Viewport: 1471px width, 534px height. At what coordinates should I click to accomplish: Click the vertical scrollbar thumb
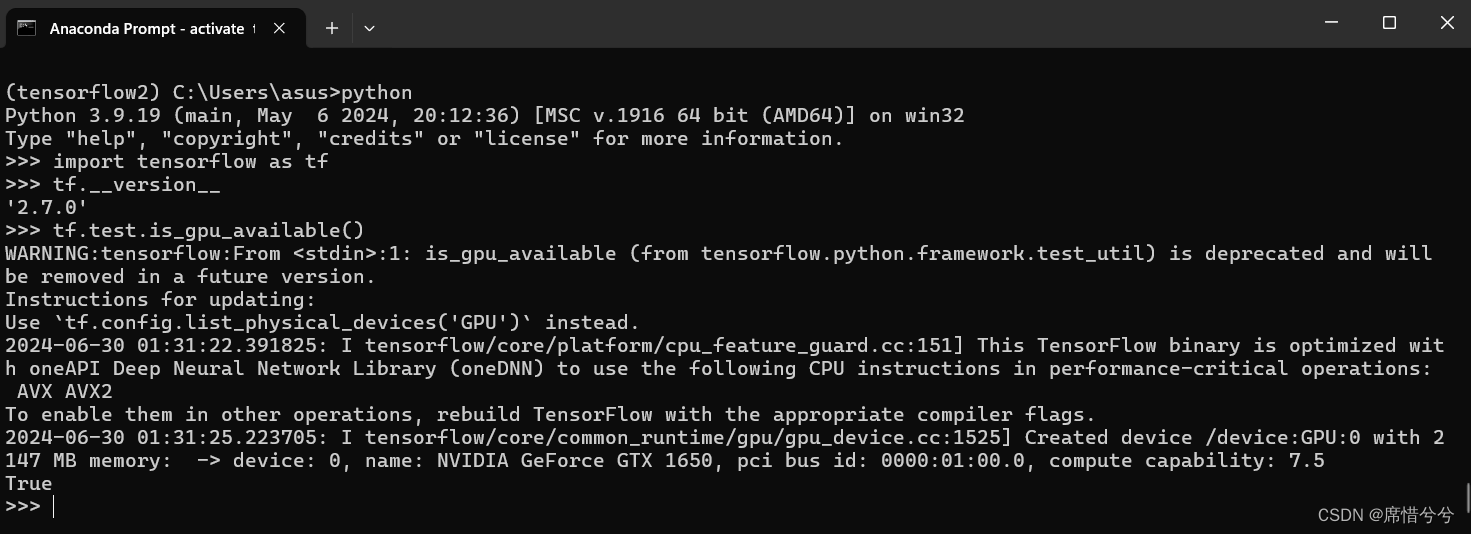tap(1467, 497)
